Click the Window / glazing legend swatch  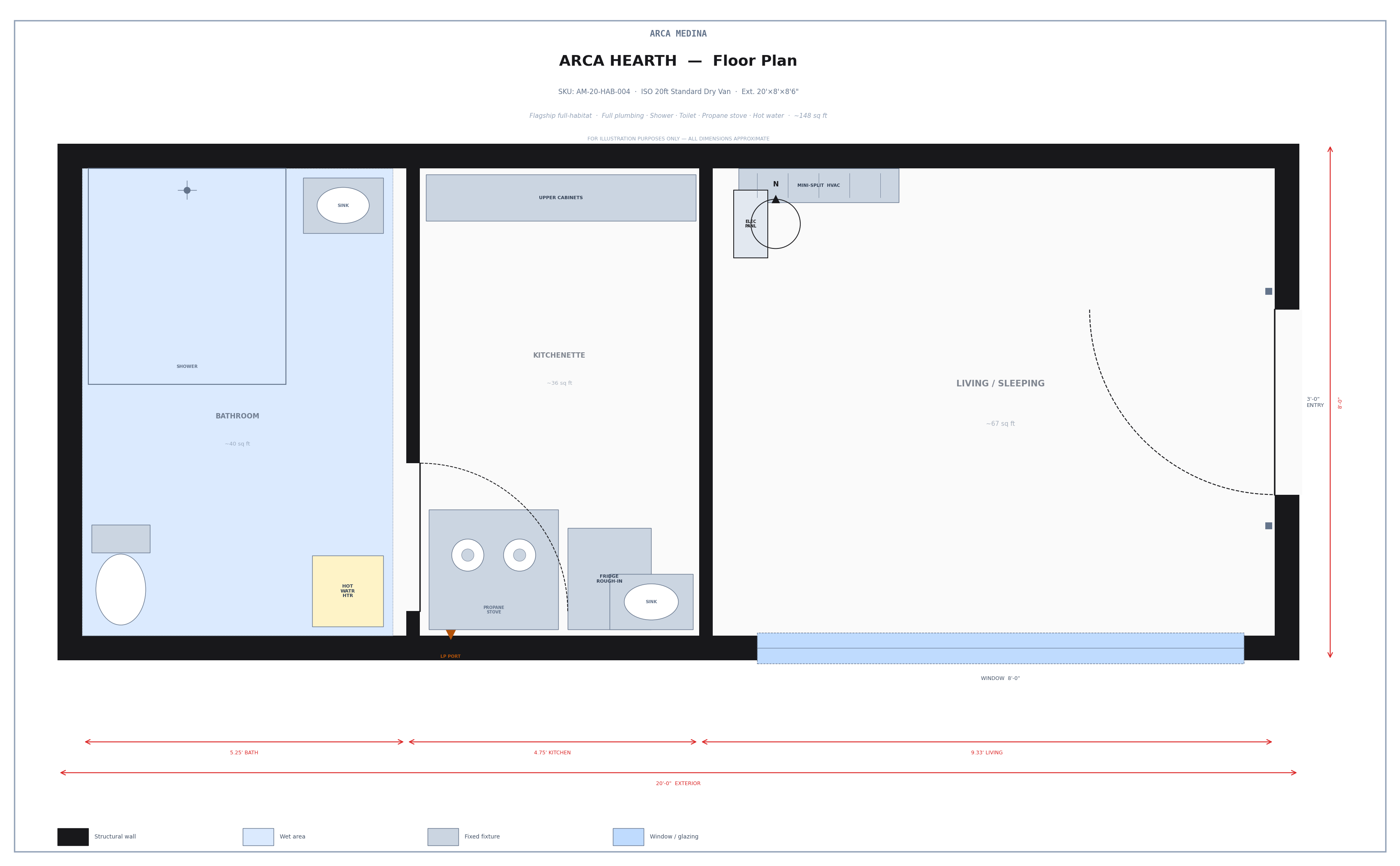(x=628, y=837)
